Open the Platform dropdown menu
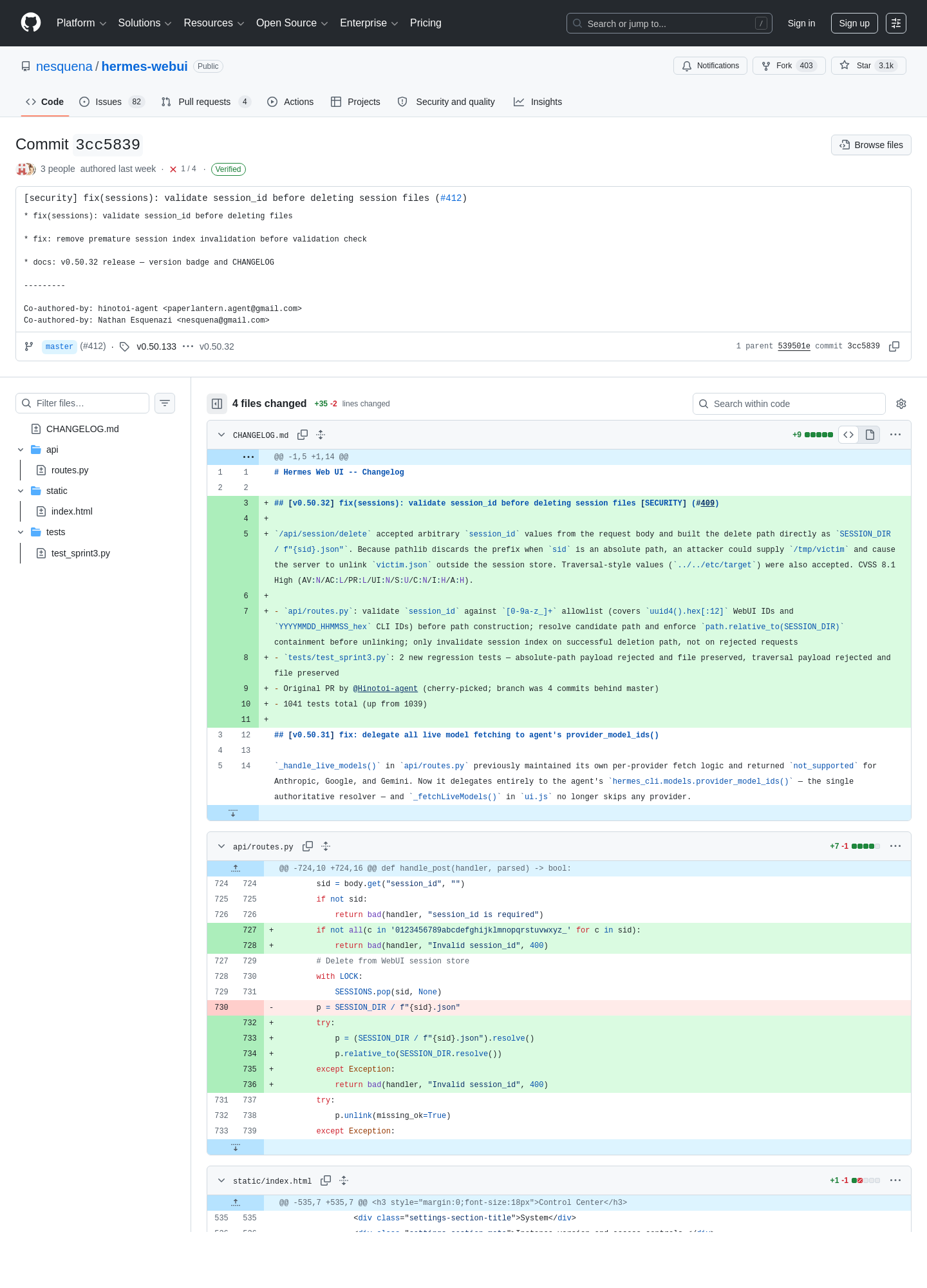 coord(81,23)
